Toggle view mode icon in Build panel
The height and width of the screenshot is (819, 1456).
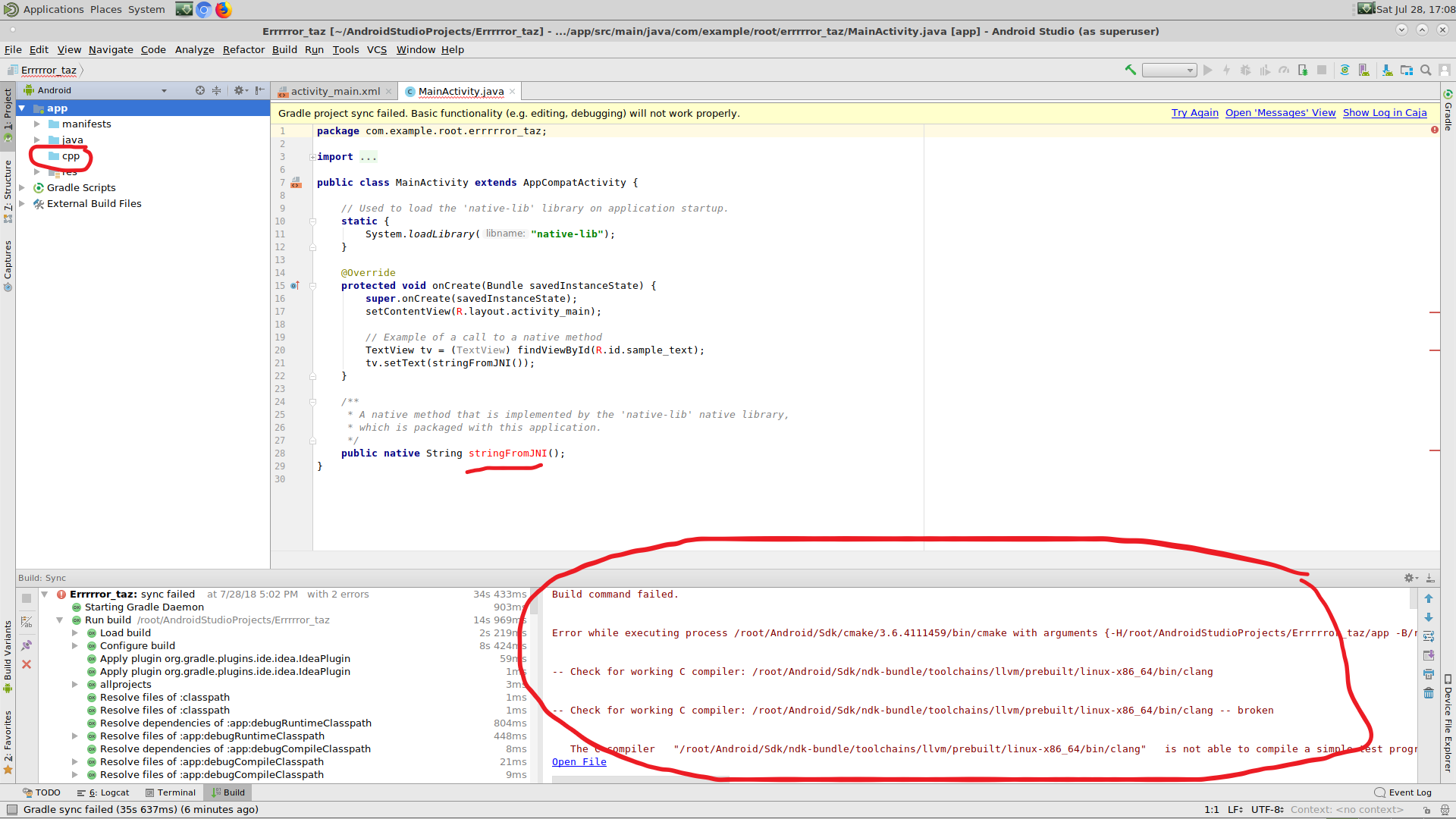(27, 622)
